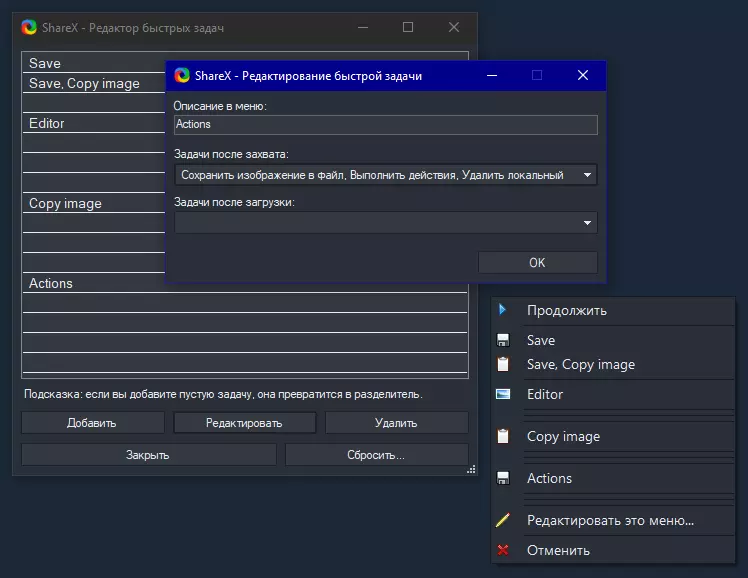Click the Удалить button
Image resolution: width=748 pixels, height=578 pixels.
[396, 423]
